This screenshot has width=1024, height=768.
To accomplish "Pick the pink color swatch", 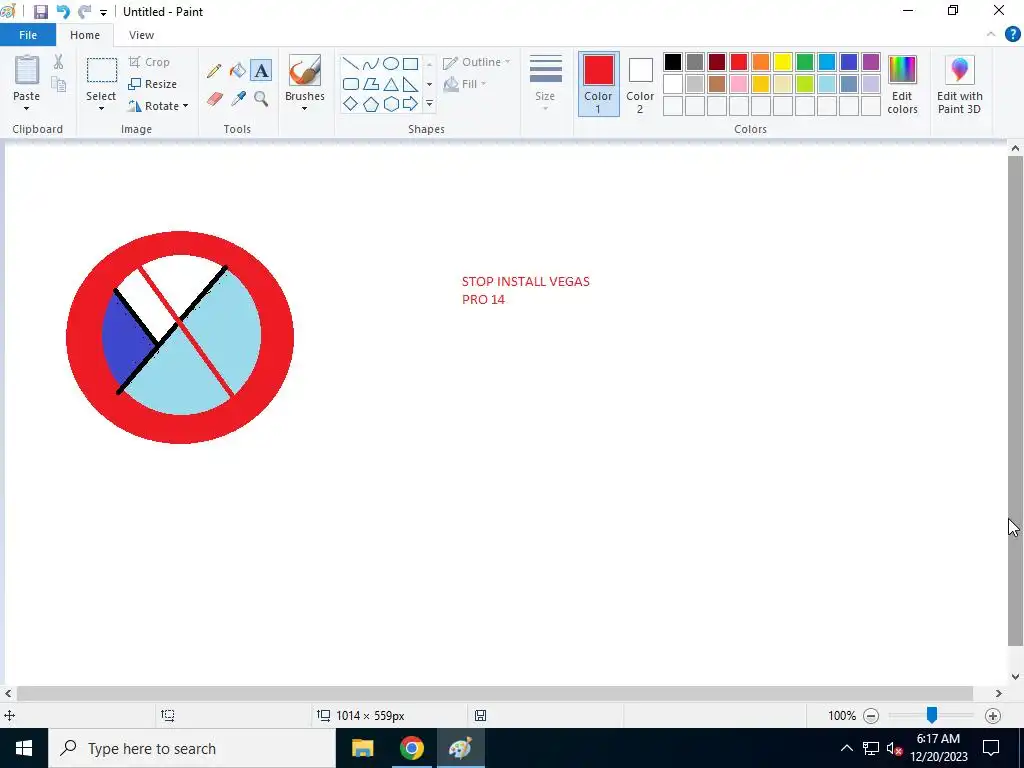I will (x=739, y=84).
